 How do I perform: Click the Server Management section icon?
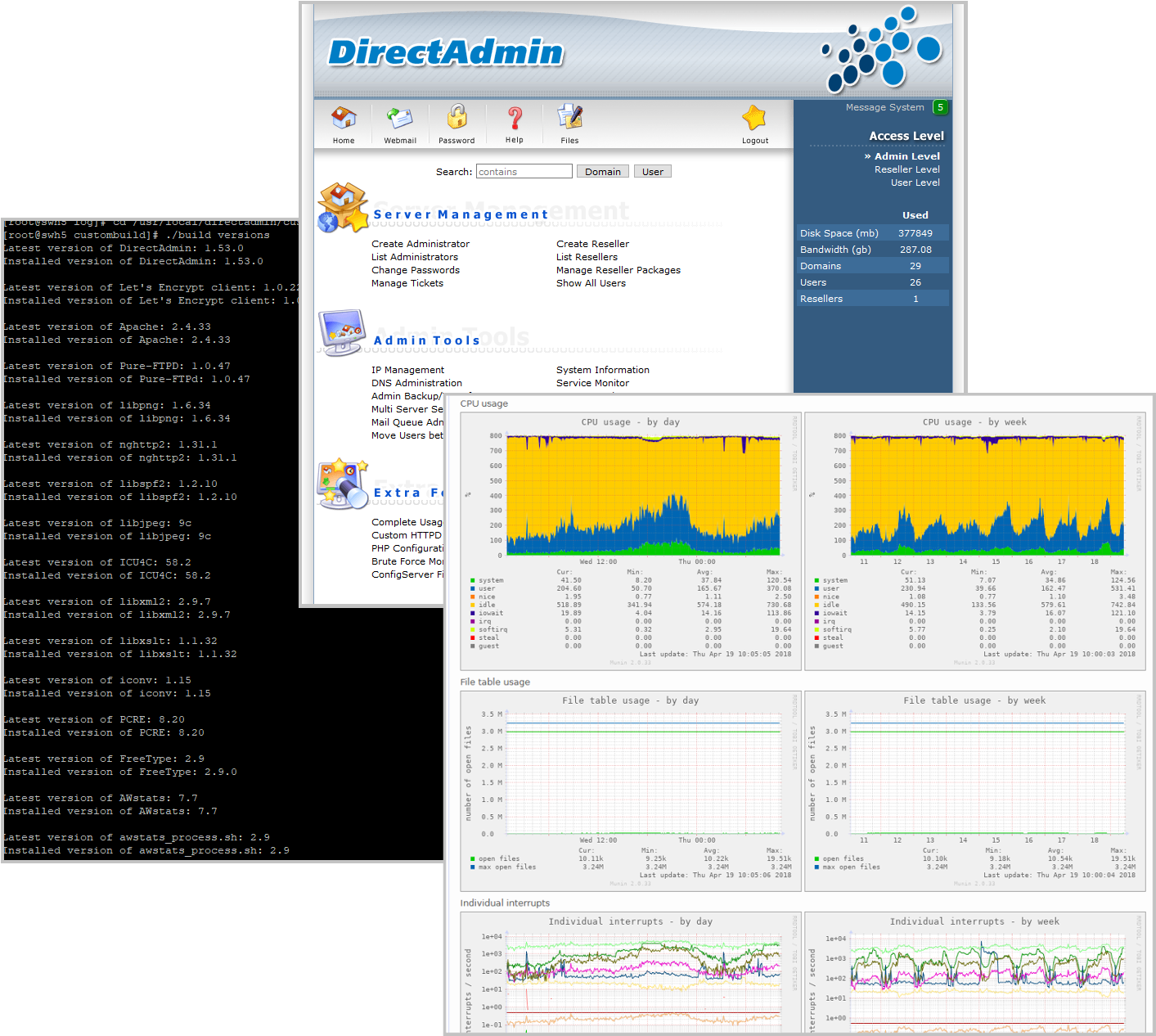pyautogui.click(x=343, y=208)
